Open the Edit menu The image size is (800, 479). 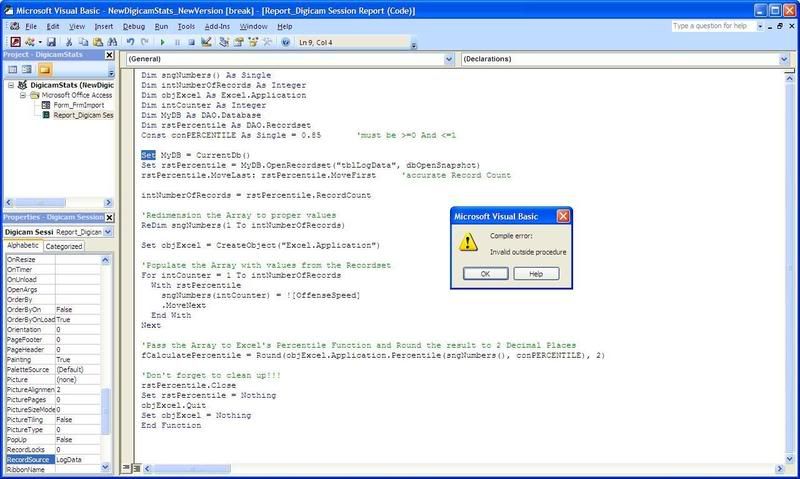(53, 27)
